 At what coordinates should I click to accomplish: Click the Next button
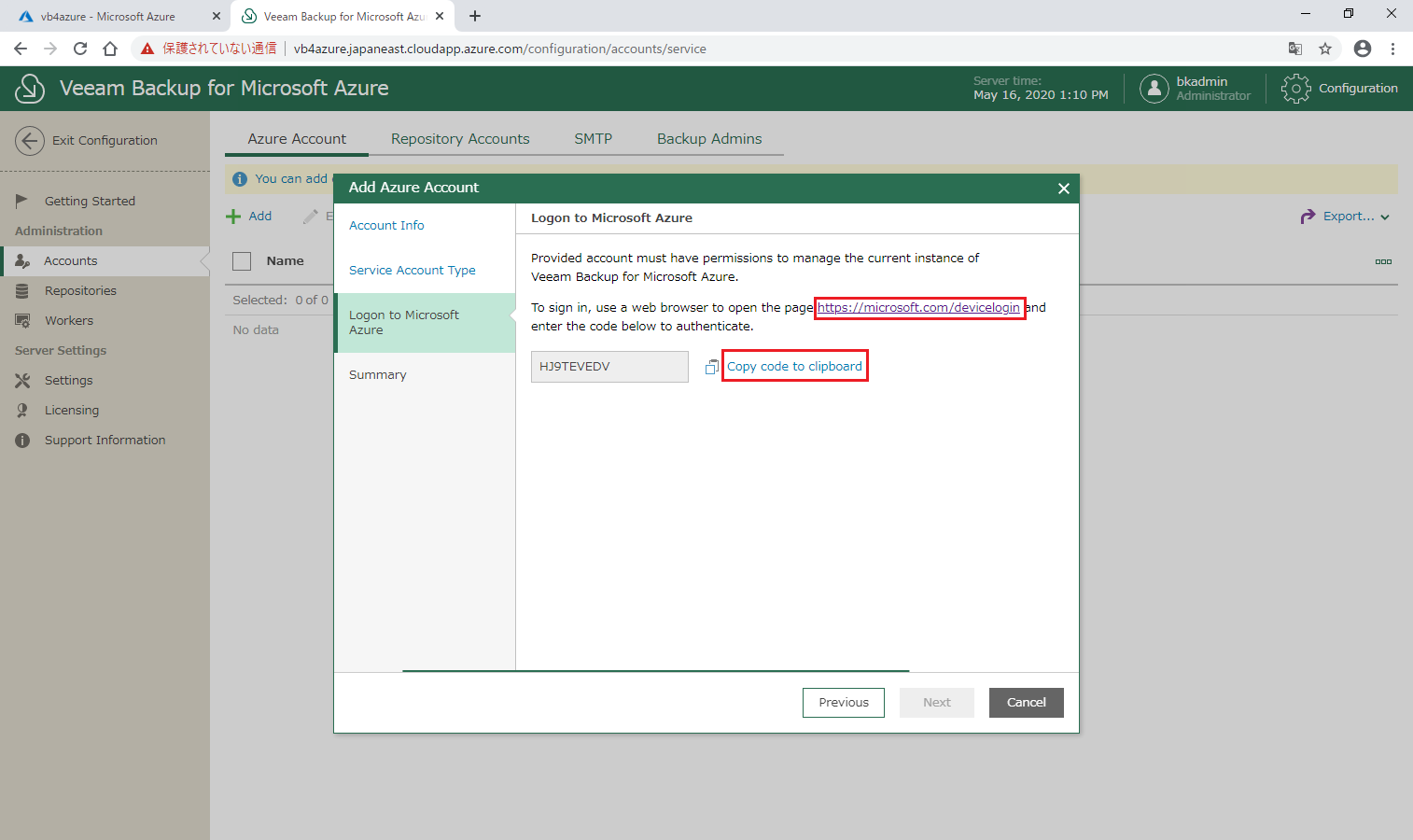937,703
